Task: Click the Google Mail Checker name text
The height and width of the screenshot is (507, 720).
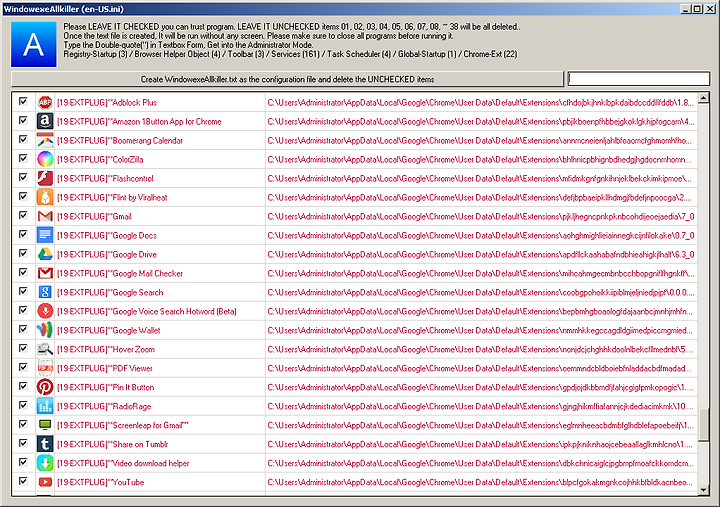Action: [x=120, y=273]
